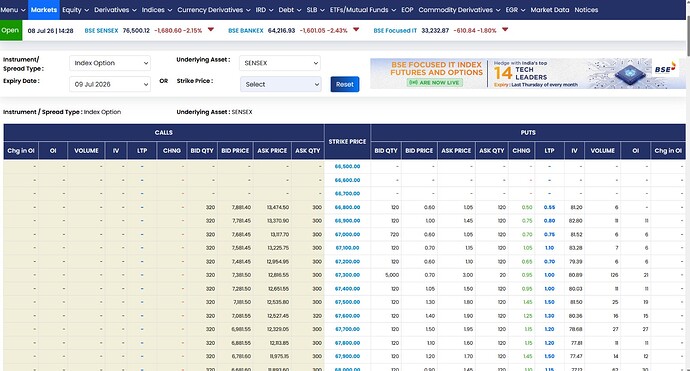Select the Markets tab
This screenshot has width=690, height=371.
[44, 10]
